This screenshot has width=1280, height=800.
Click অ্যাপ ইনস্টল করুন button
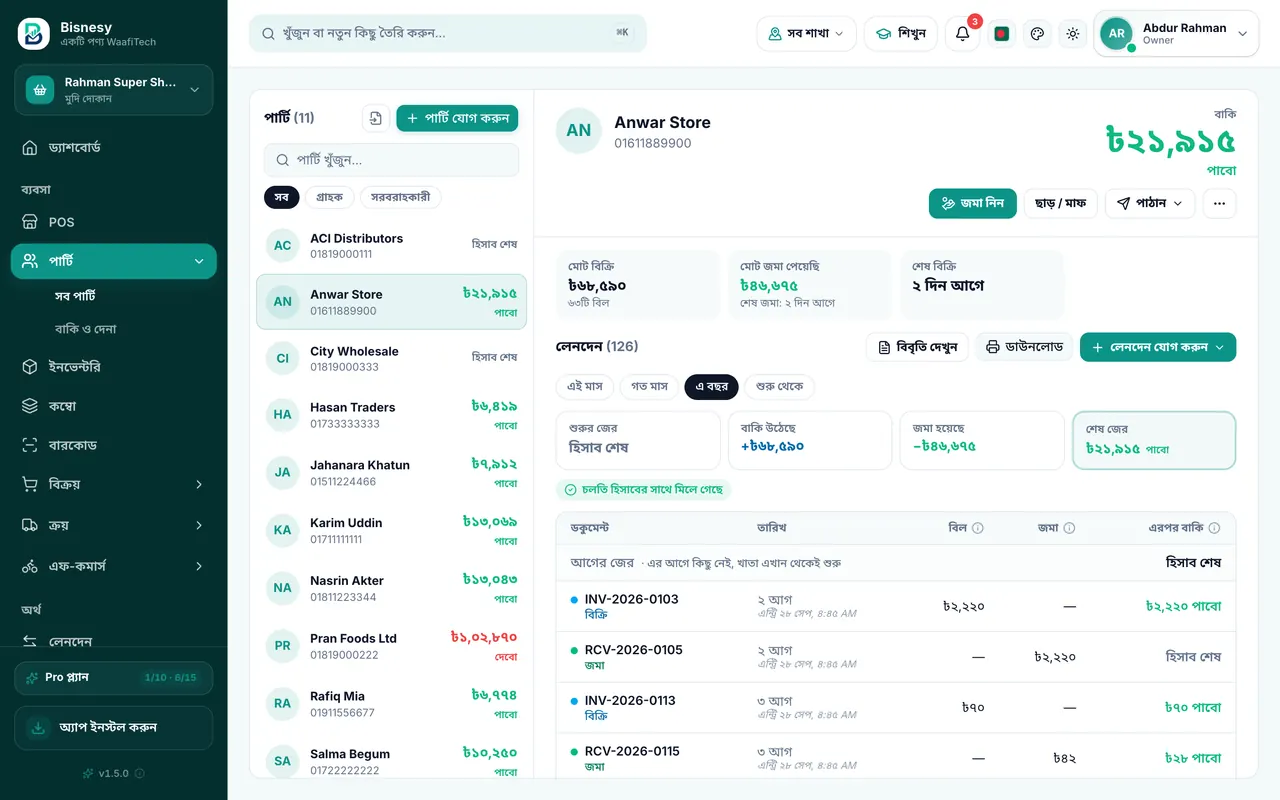click(x=113, y=728)
